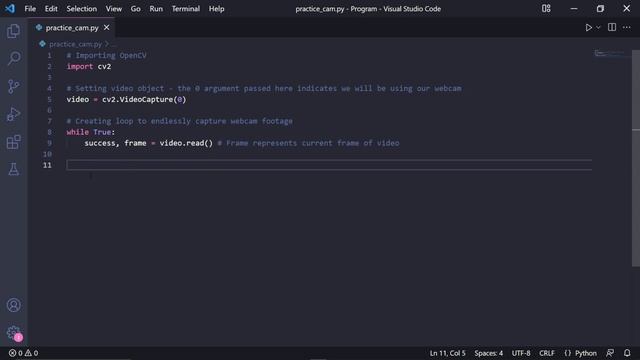The height and width of the screenshot is (360, 640).
Task: Select the practice_cam.py editor tab
Action: (x=72, y=27)
